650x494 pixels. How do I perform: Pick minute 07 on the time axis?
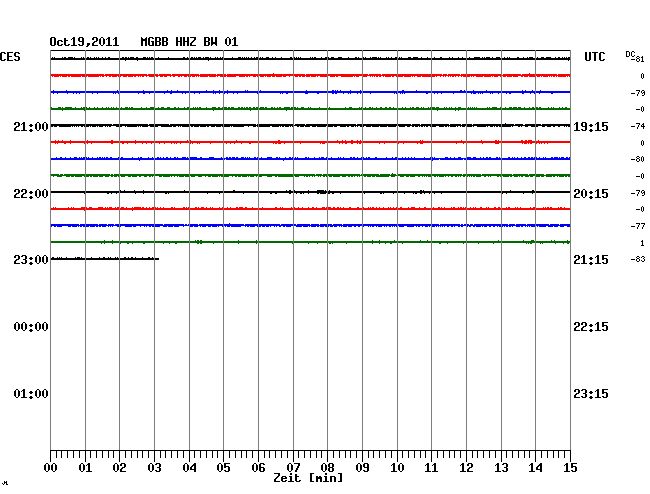tap(293, 467)
